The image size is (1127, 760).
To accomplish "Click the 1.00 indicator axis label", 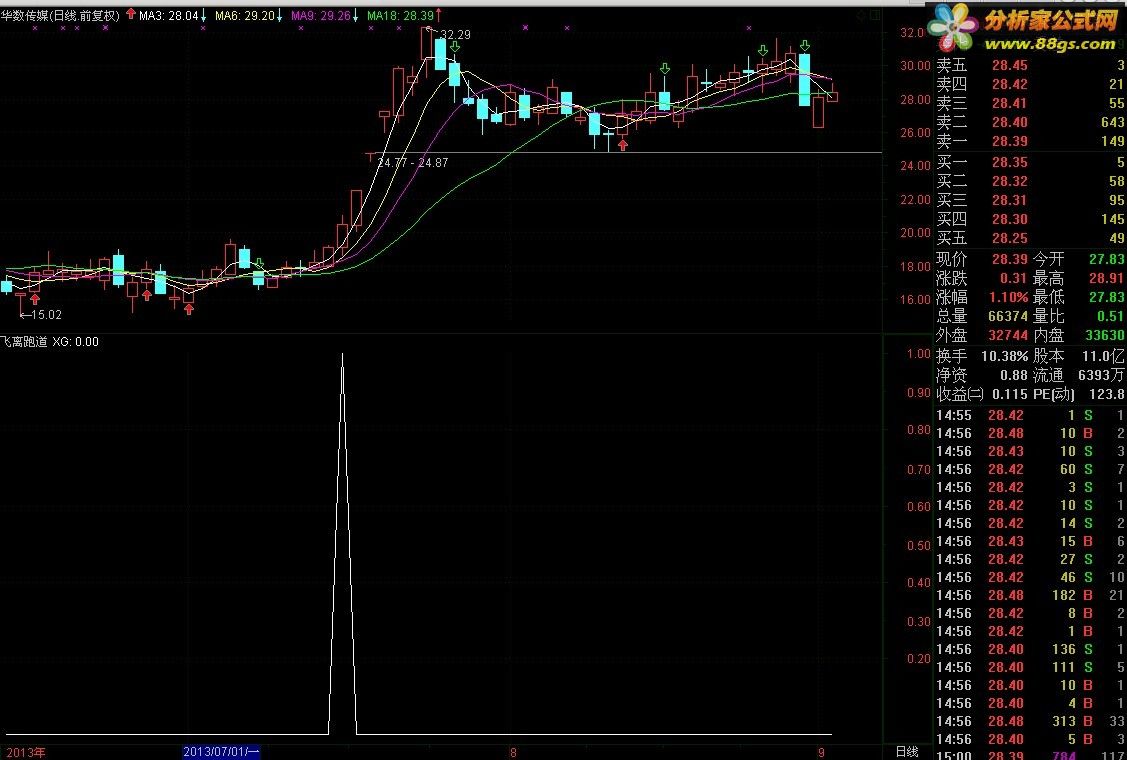I will pos(919,354).
